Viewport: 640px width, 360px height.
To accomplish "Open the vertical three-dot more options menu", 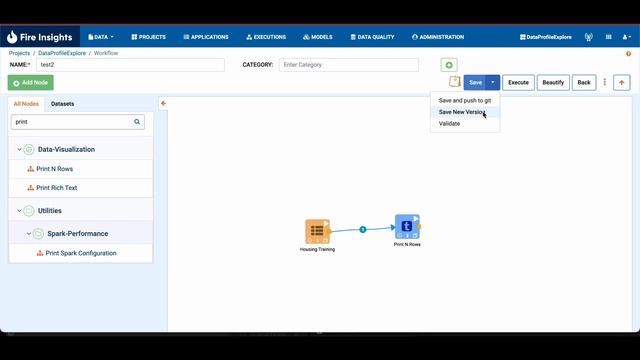I will pyautogui.click(x=605, y=82).
